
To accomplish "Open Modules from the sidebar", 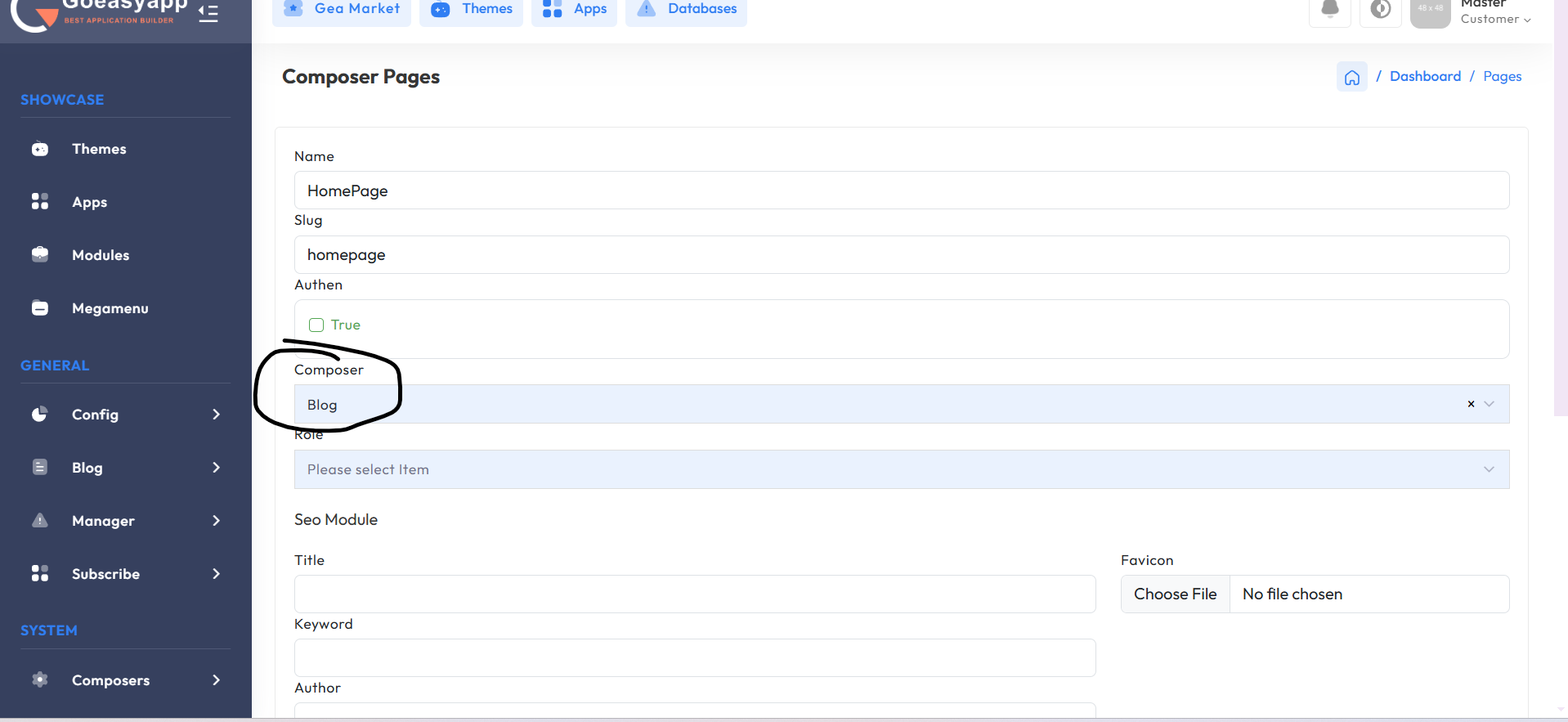I will (101, 255).
